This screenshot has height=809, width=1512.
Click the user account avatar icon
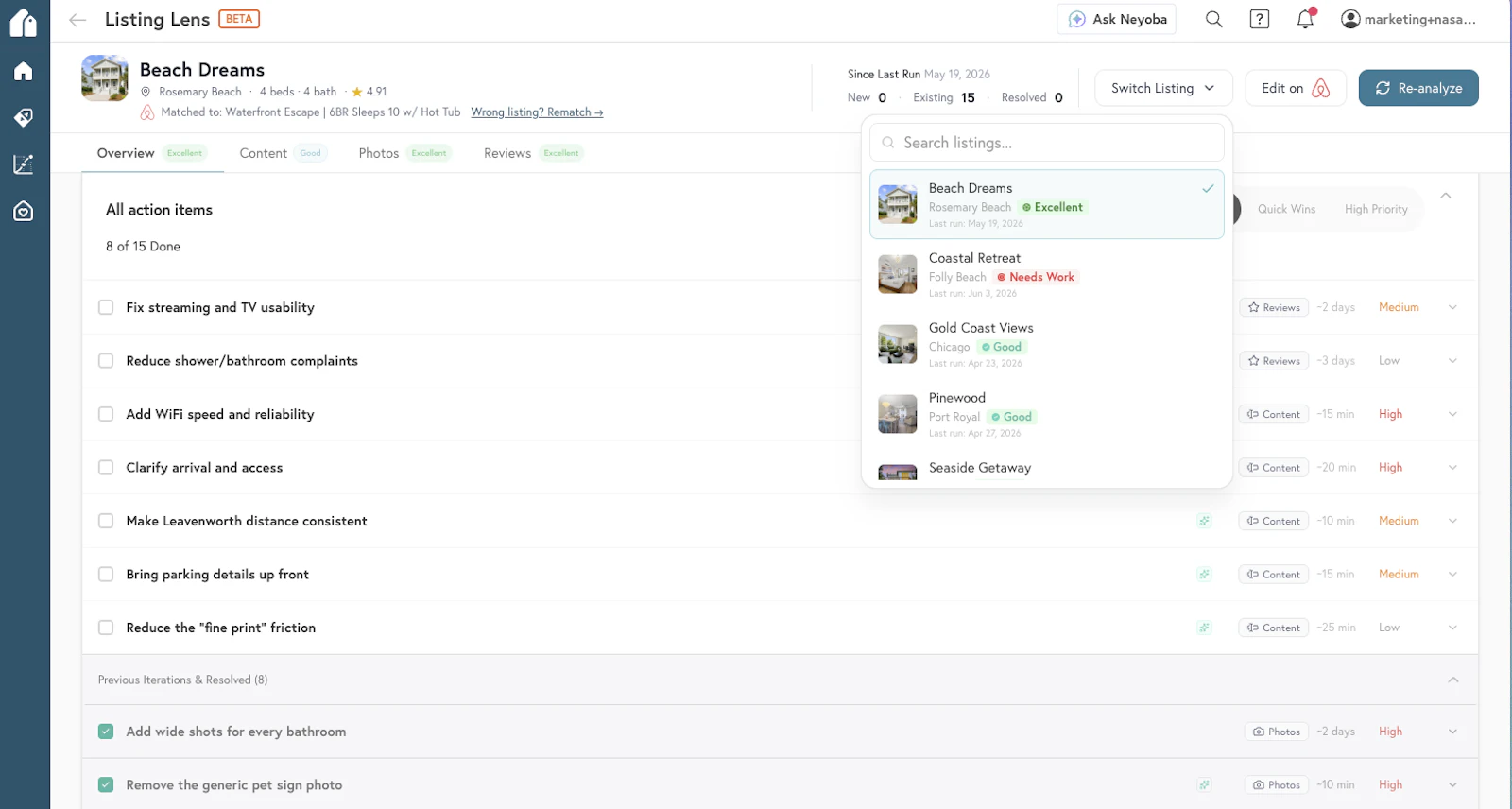1351,19
